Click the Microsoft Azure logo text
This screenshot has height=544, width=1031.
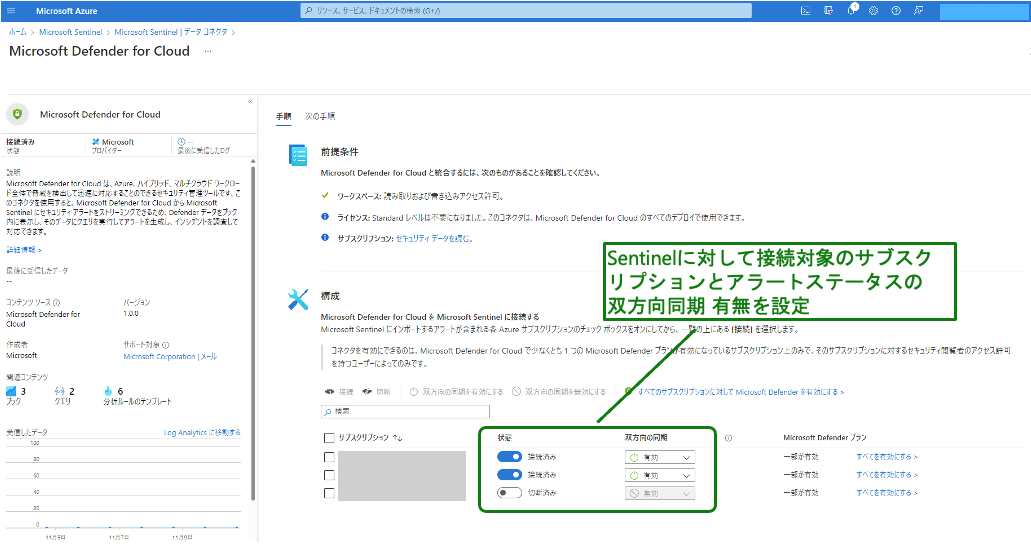coord(66,11)
